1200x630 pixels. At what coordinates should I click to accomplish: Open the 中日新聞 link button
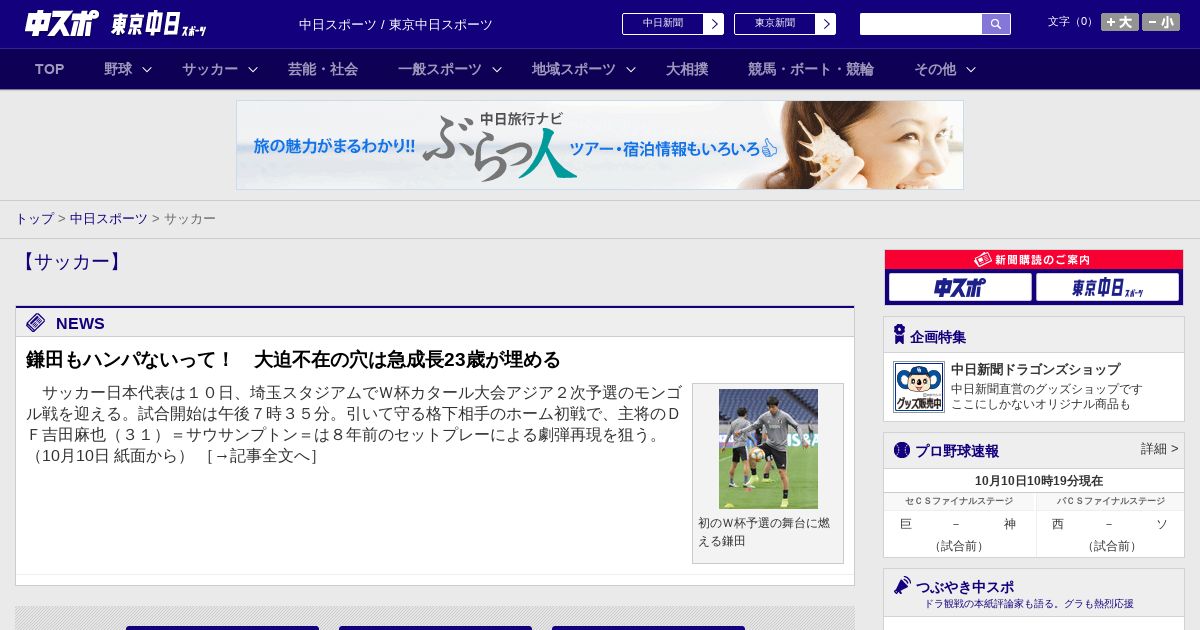(x=662, y=24)
